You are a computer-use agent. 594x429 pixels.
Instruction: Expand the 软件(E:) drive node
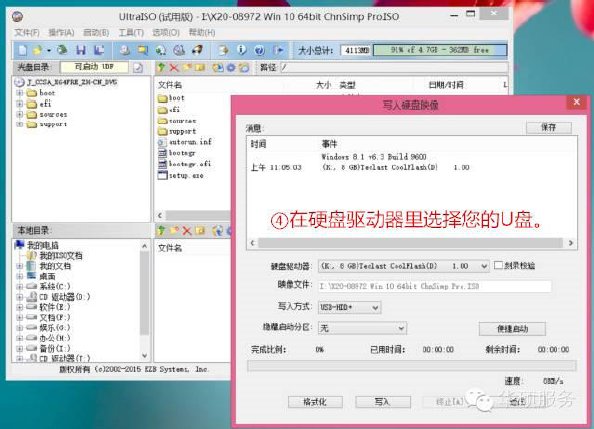pyautogui.click(x=20, y=307)
